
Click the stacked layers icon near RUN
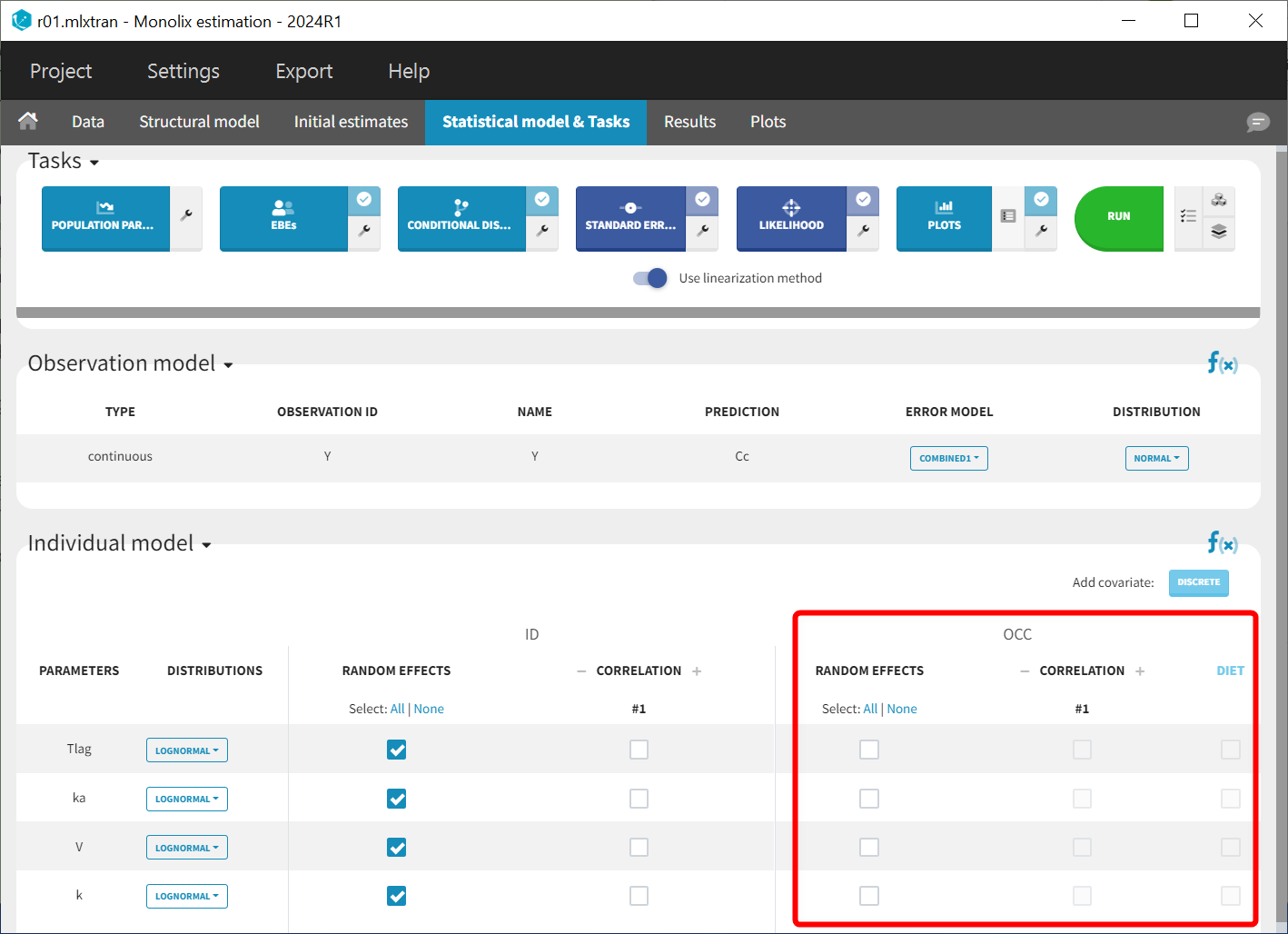(1219, 232)
